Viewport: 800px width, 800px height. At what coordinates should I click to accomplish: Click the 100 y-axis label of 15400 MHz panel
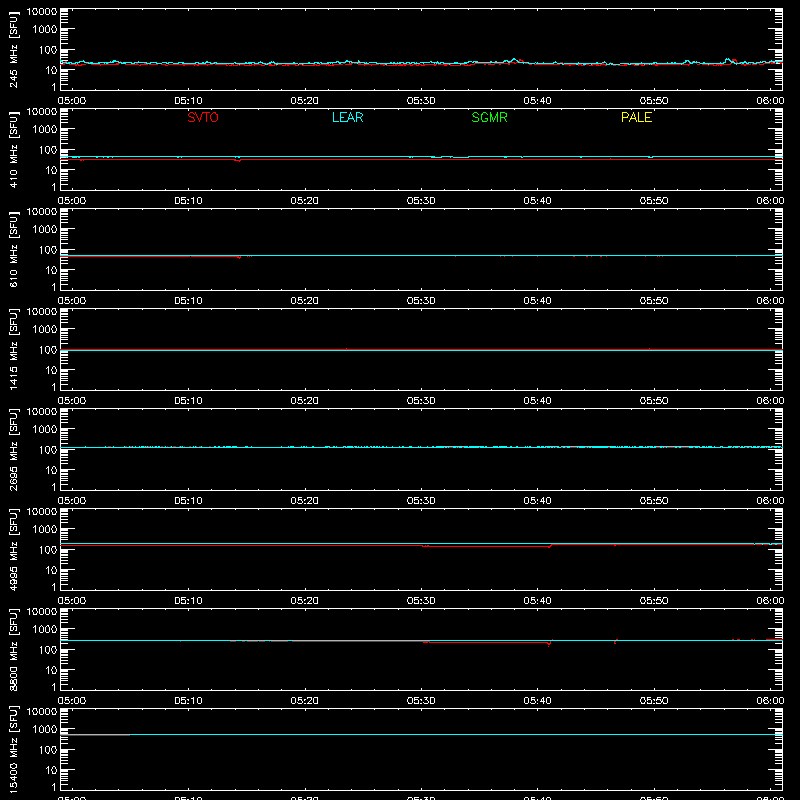48,750
